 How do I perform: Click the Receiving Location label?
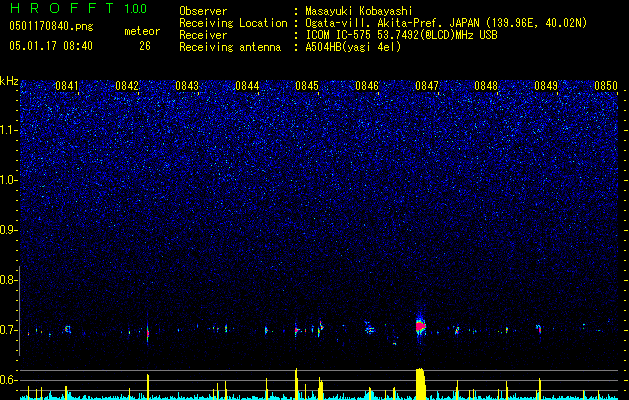[233, 23]
